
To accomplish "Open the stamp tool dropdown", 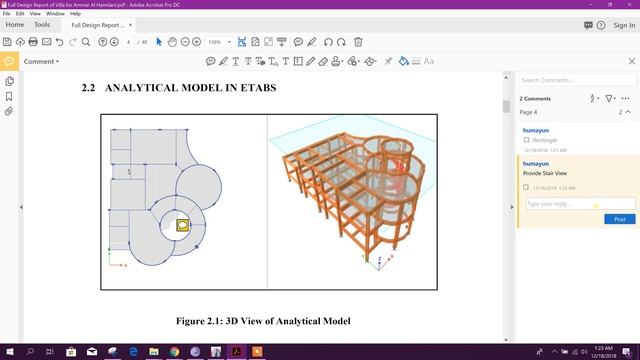I will coord(337,61).
